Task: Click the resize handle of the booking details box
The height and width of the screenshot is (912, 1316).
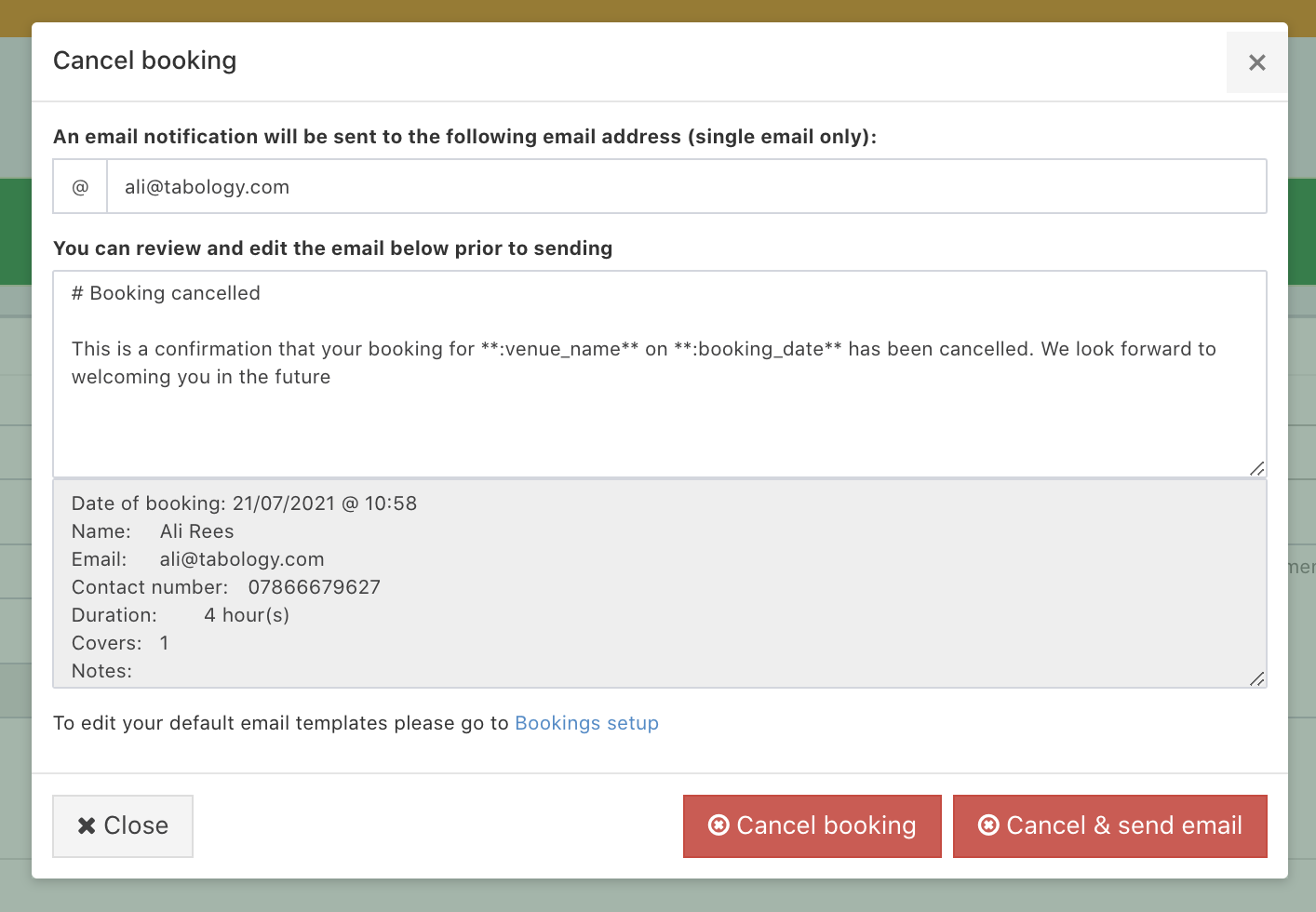Action: point(1256,678)
